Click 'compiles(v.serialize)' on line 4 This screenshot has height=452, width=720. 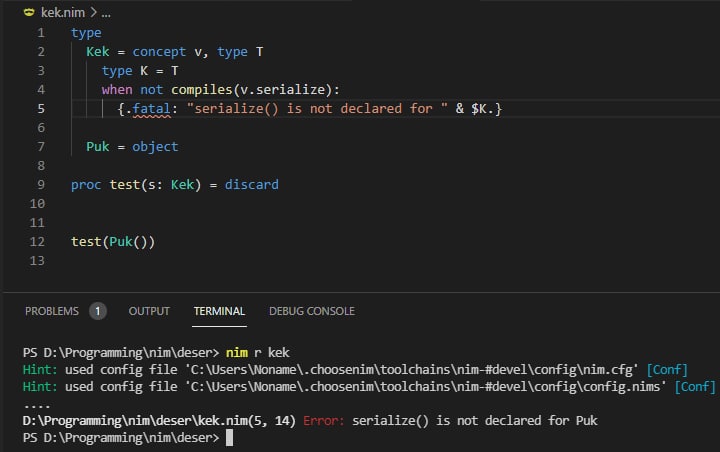click(251, 90)
